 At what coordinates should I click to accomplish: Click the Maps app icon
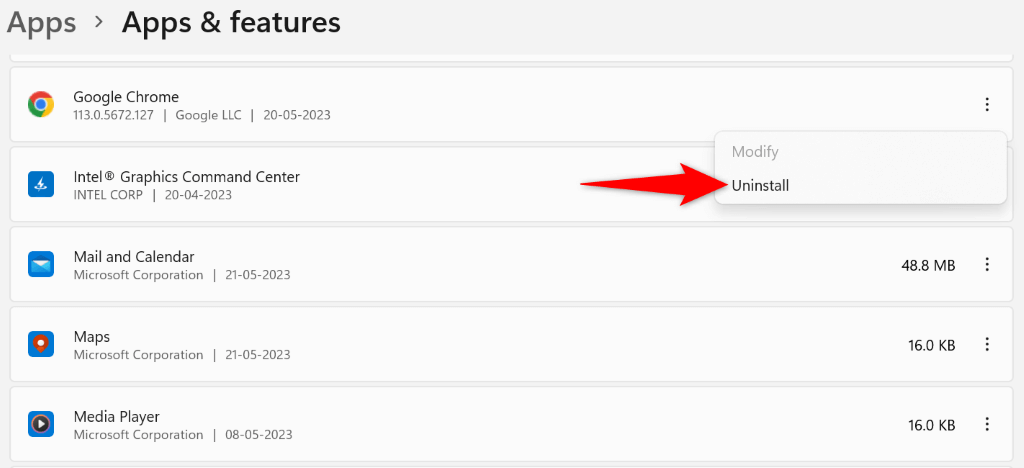(41, 344)
